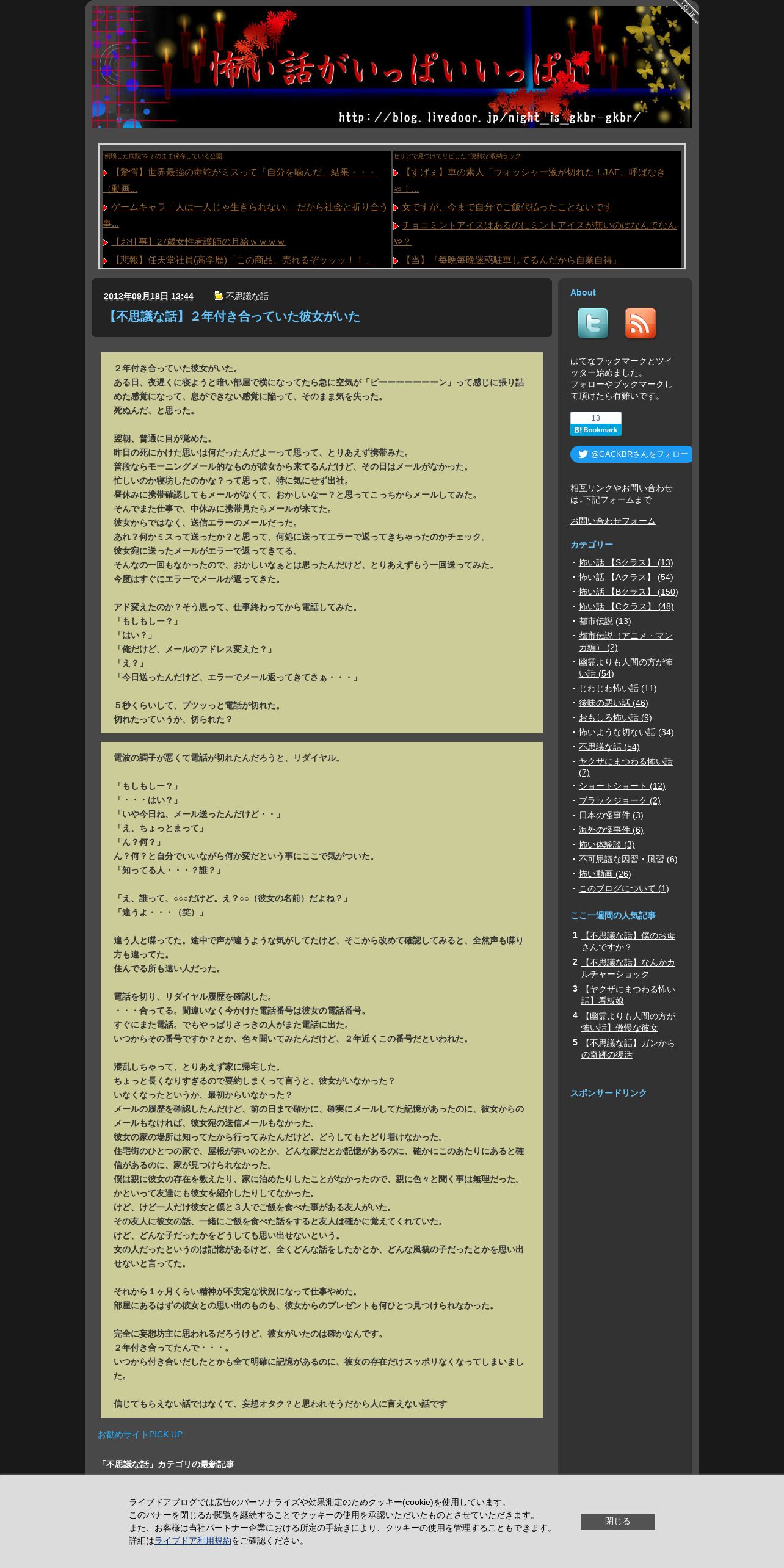Open 不可思議な因習・風習 (6) category
Image resolution: width=784 pixels, height=1568 pixels.
pos(628,859)
